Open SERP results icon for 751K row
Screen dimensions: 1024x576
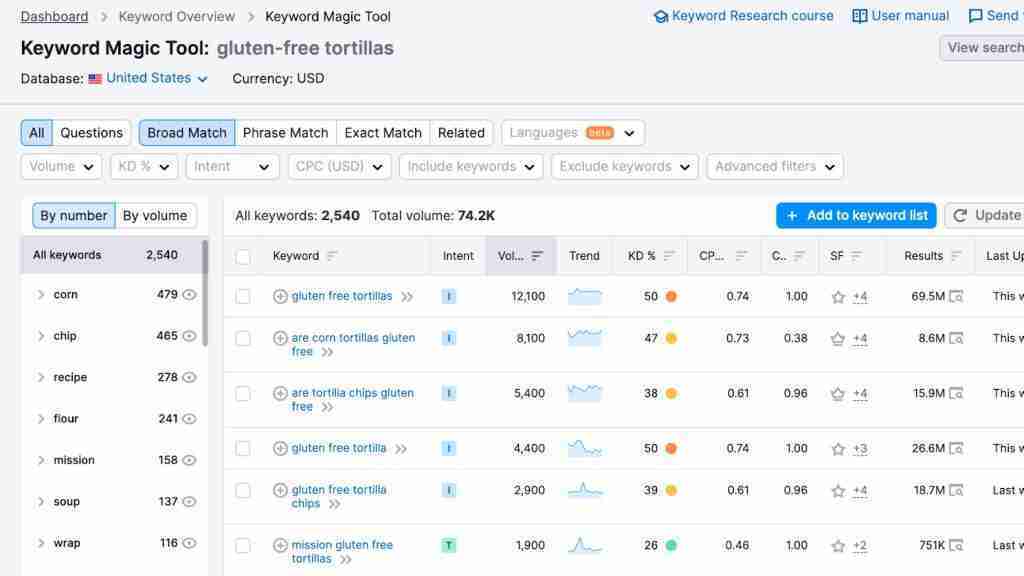coord(956,545)
